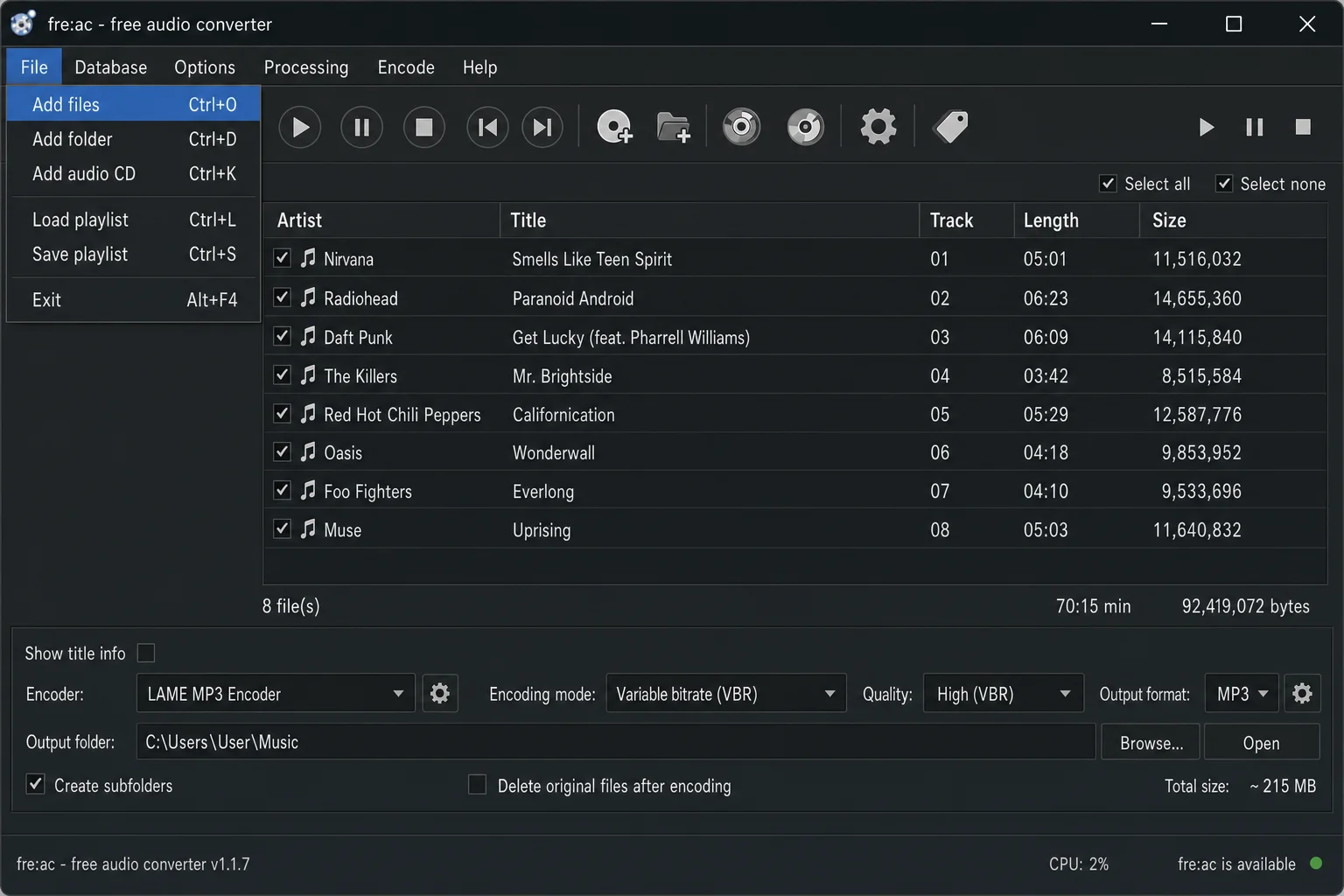Click the music note icon beside Radiohead
Viewport: 1344px width, 896px height.
(x=308, y=297)
